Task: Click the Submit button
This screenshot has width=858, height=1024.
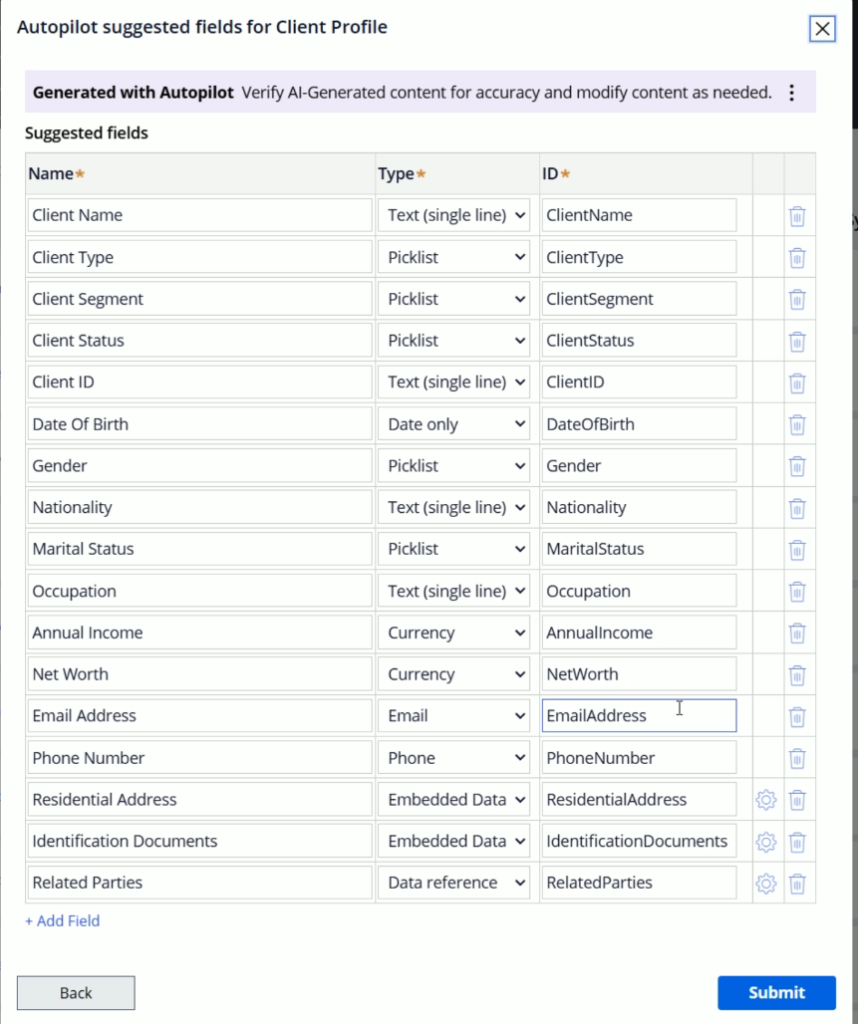Action: (776, 993)
